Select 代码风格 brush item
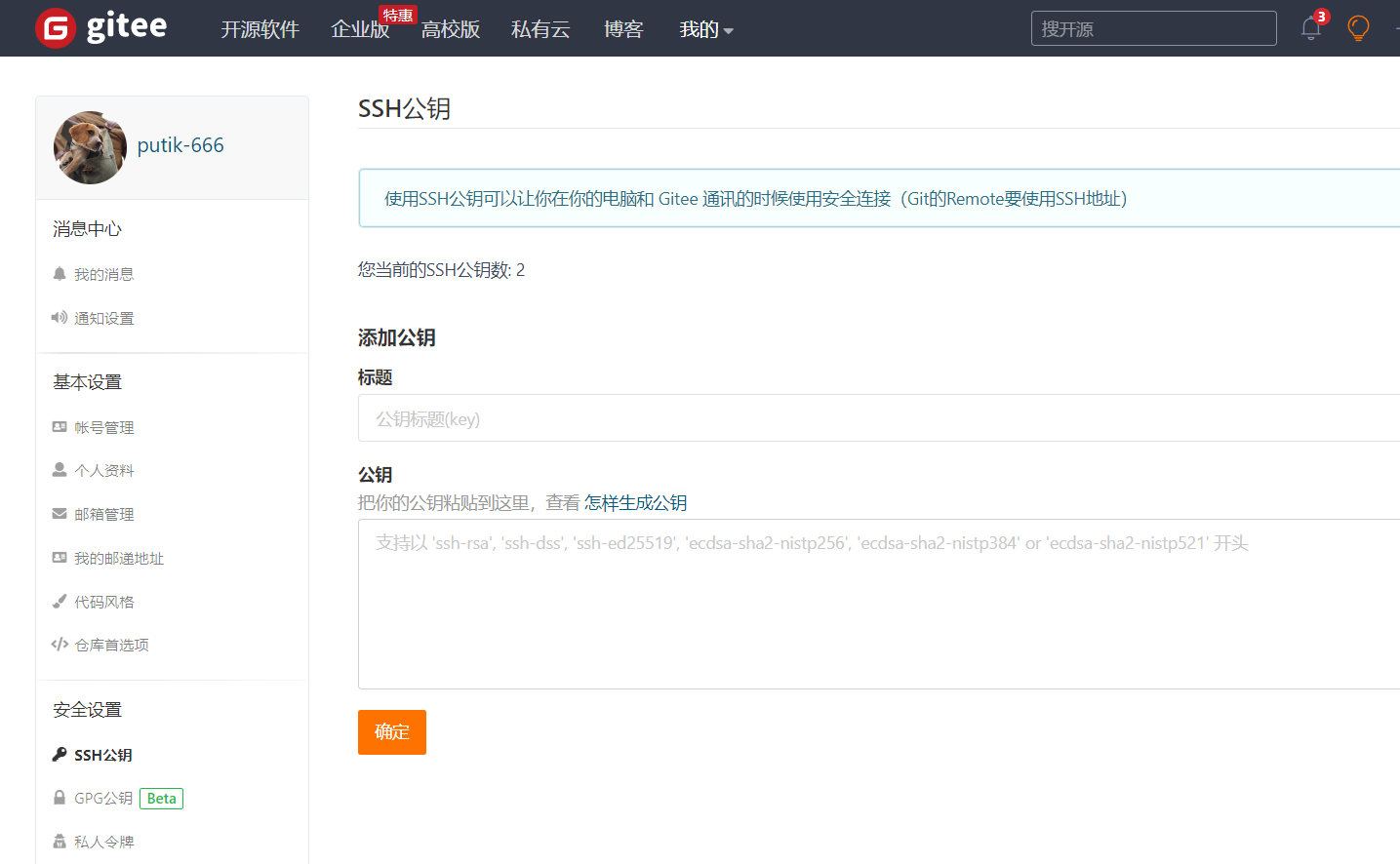 point(103,603)
